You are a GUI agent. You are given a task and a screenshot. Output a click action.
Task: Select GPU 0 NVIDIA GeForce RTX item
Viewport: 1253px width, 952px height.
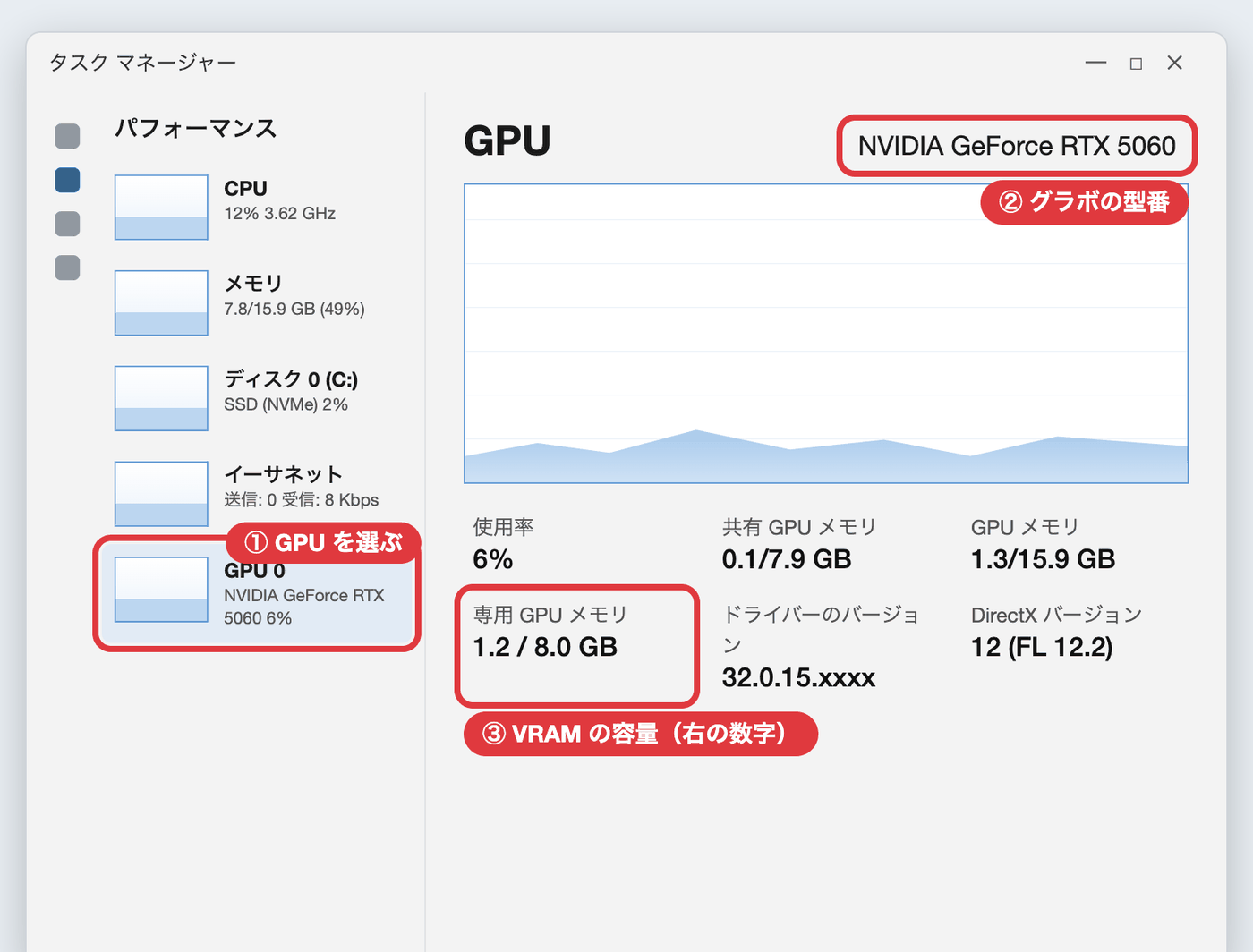coord(257,594)
